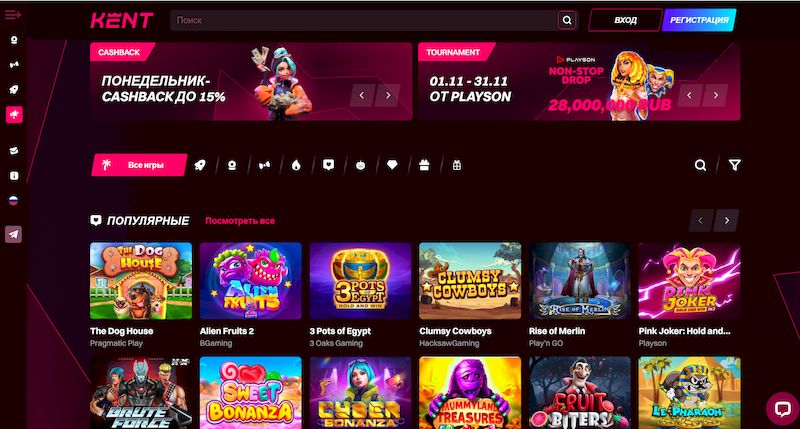800x429 pixels.
Task: Click the games search magnifier icon
Action: point(701,165)
